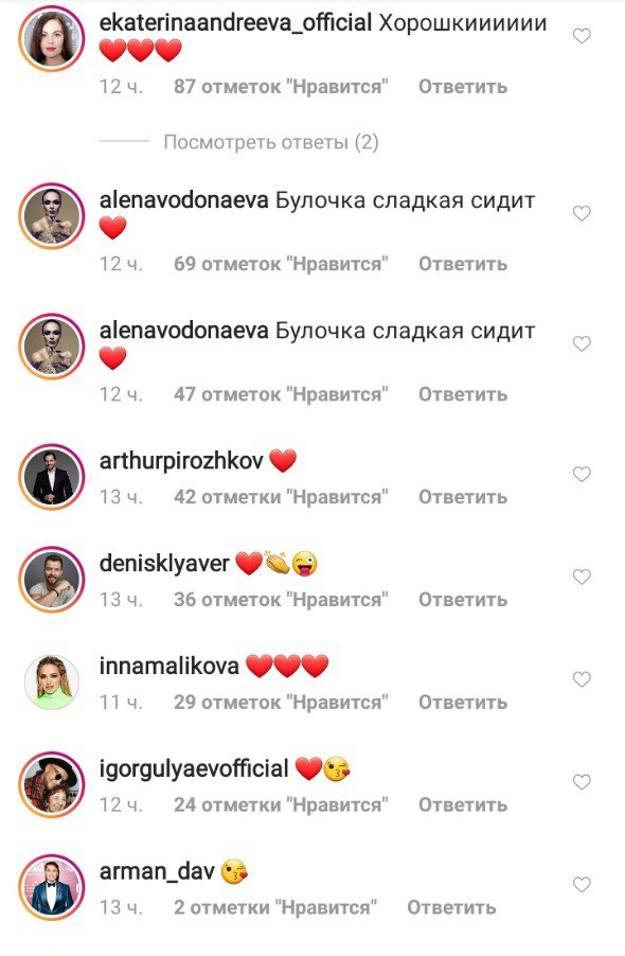This screenshot has width=625, height=956.
Task: Like denisklyaver's comment via heart icon
Action: pyautogui.click(x=582, y=576)
